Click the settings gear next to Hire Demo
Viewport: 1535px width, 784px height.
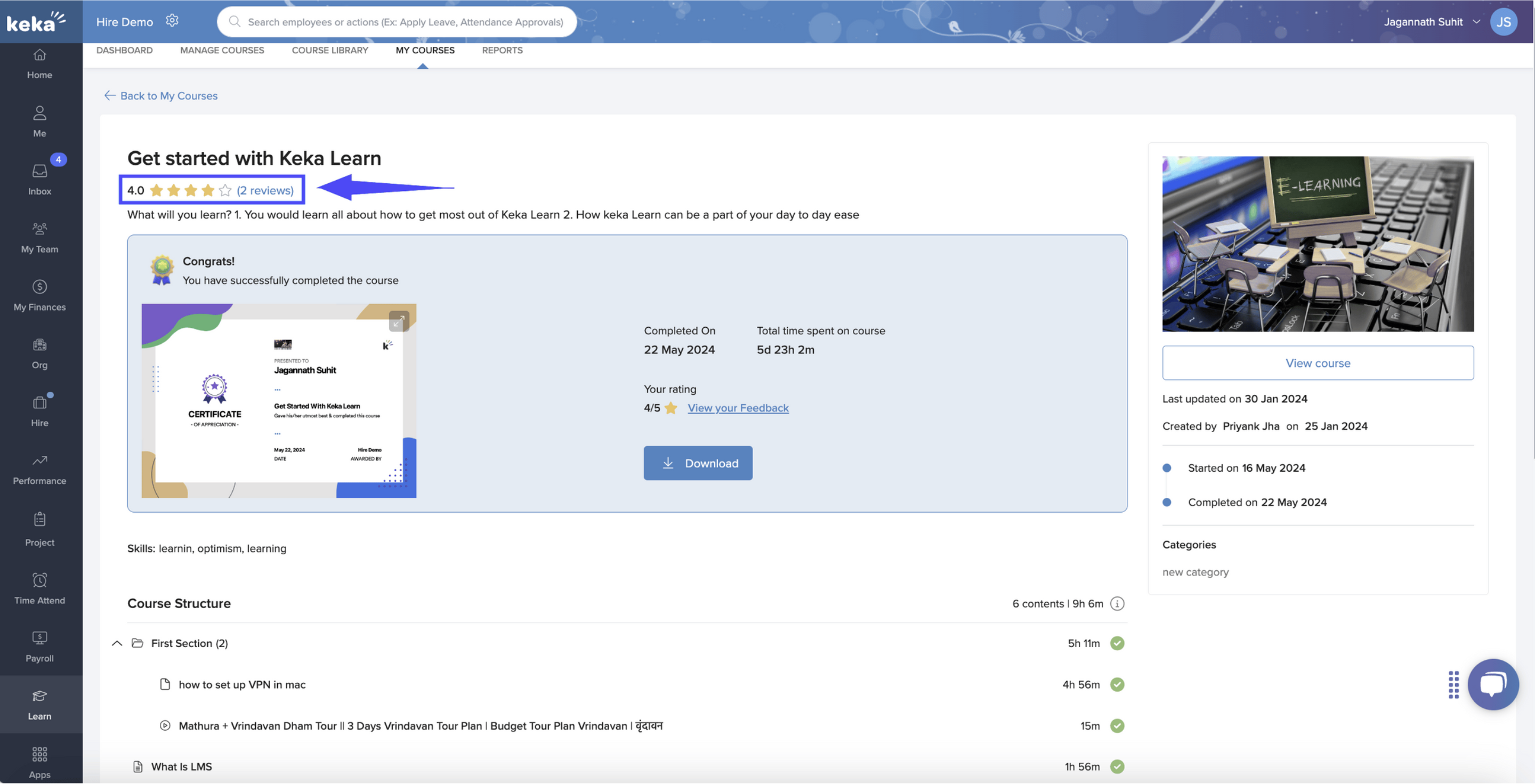tap(172, 21)
